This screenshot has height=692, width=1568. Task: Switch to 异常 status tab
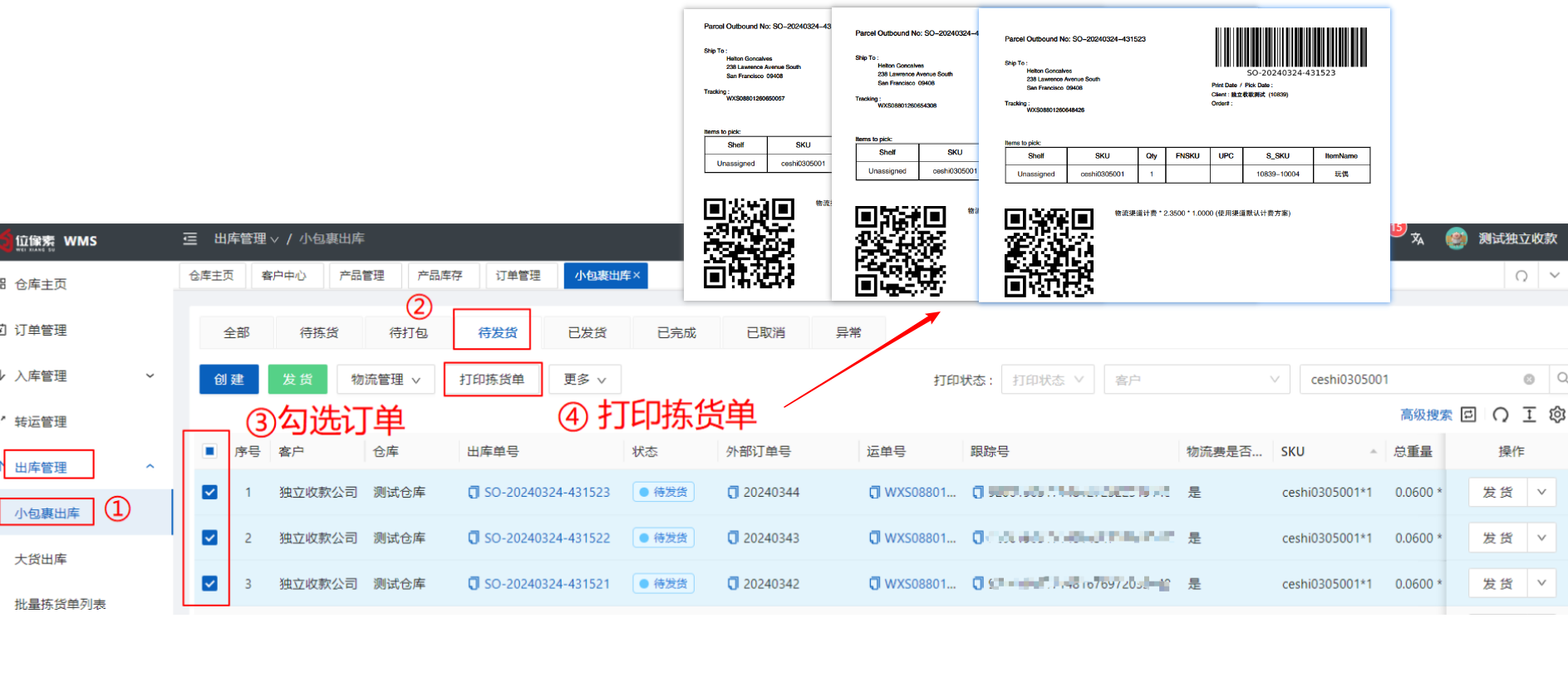coord(848,332)
